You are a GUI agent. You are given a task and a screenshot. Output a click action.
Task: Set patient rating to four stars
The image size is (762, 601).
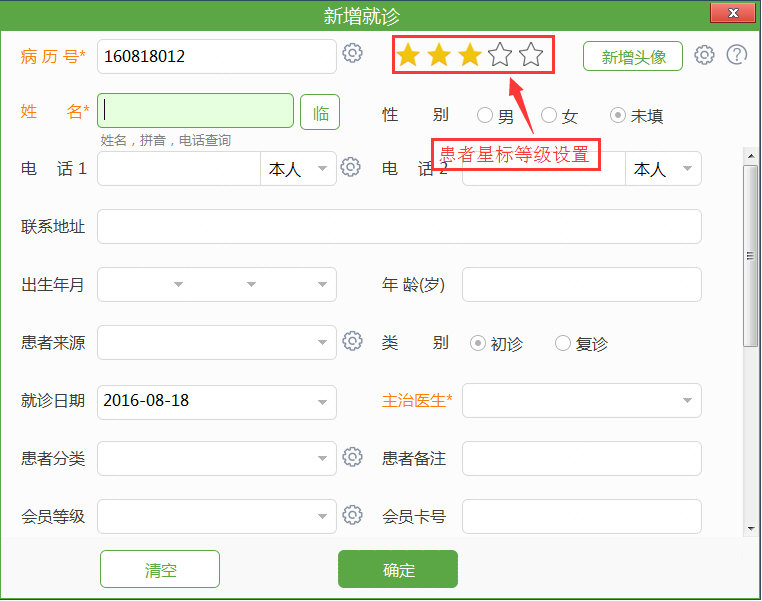coord(500,55)
